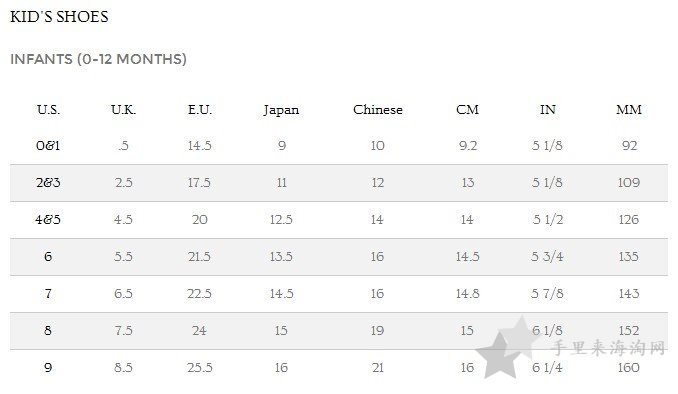Select the Chinese column header
The width and height of the screenshot is (678, 394).
377,109
